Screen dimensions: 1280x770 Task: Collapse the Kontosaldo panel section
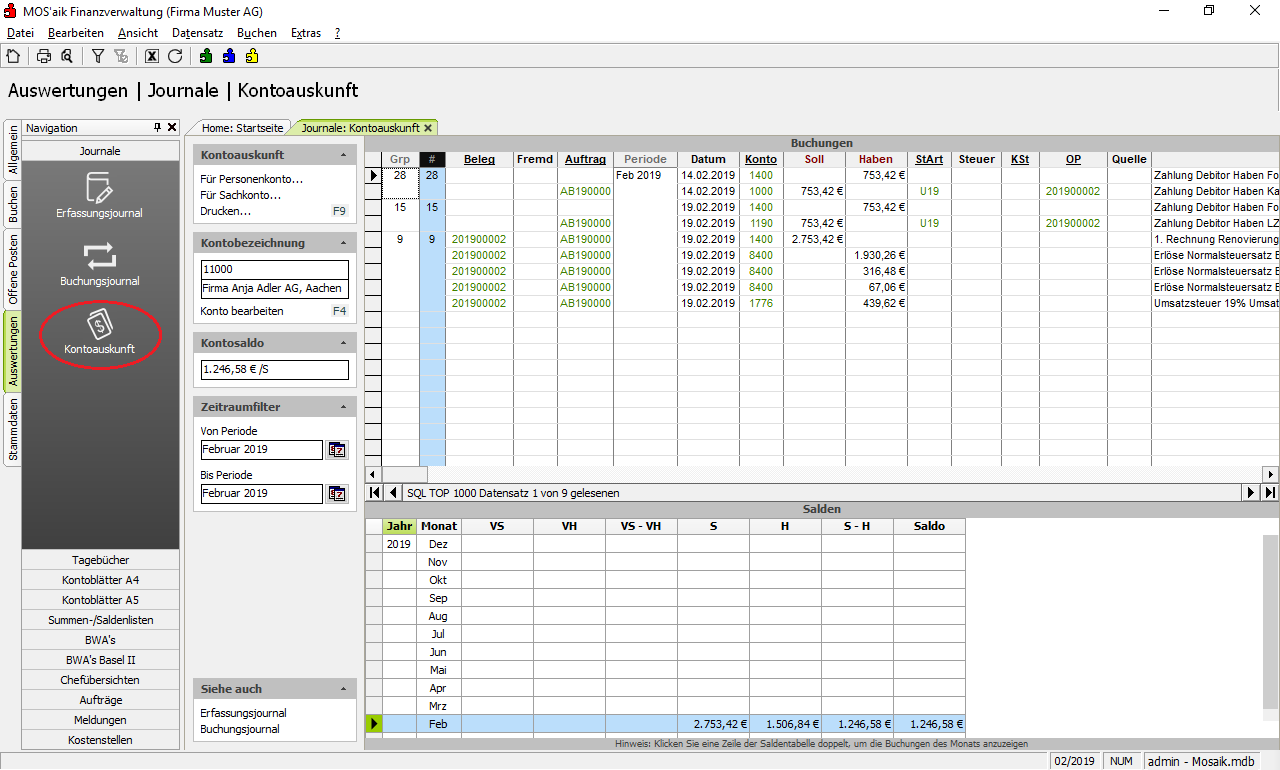pos(343,343)
